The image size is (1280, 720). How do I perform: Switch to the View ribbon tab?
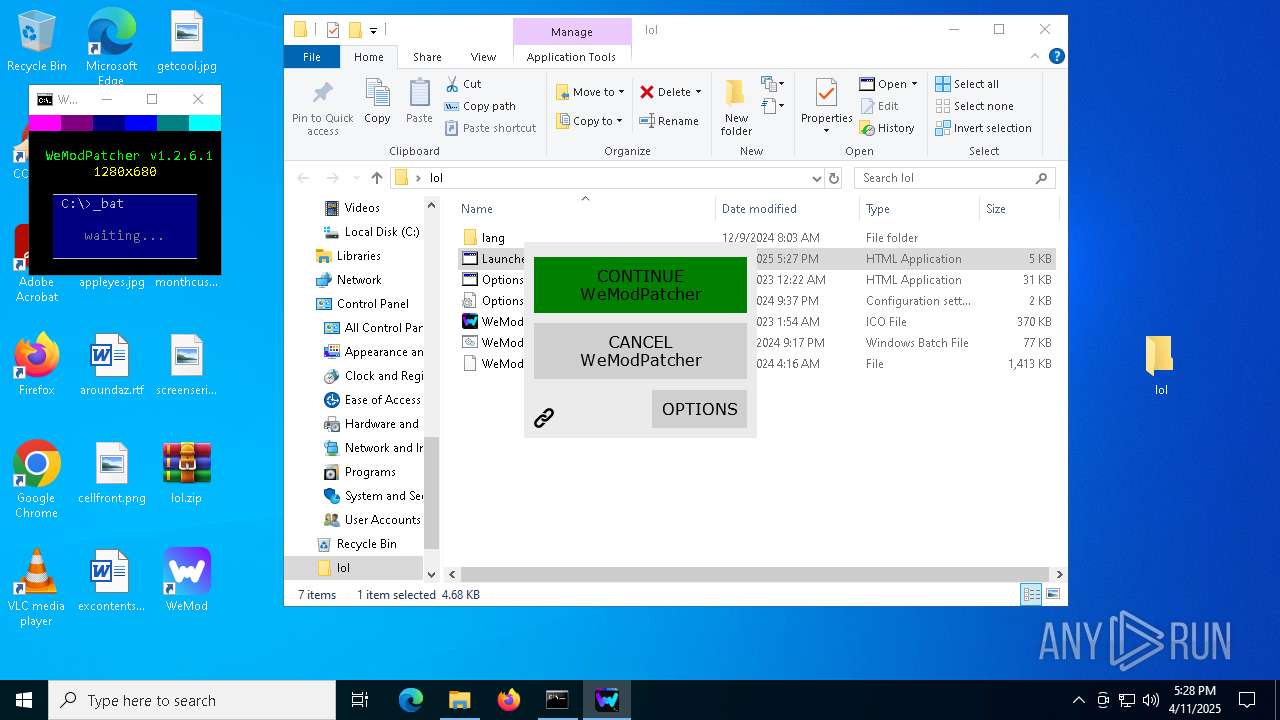[483, 57]
